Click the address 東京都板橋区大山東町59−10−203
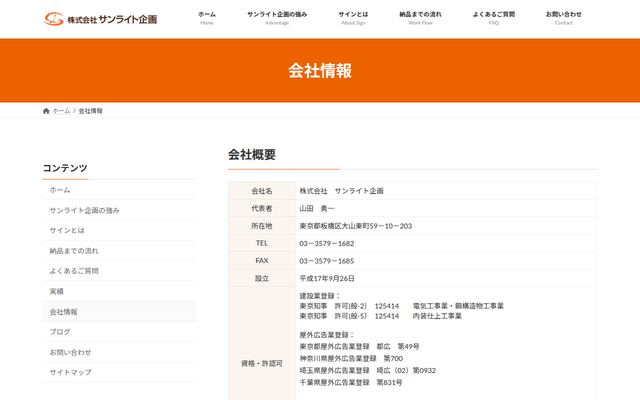The height and width of the screenshot is (400, 640). pyautogui.click(x=356, y=226)
